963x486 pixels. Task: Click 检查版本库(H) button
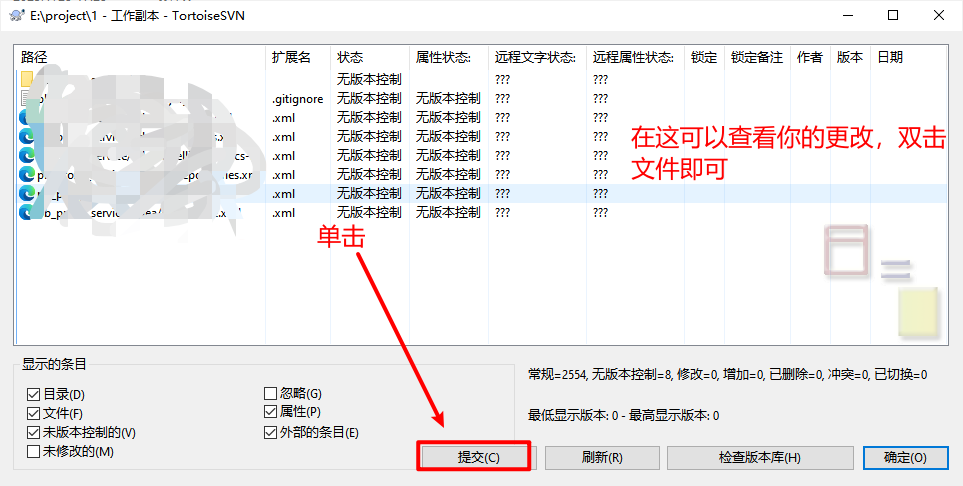tap(760, 458)
